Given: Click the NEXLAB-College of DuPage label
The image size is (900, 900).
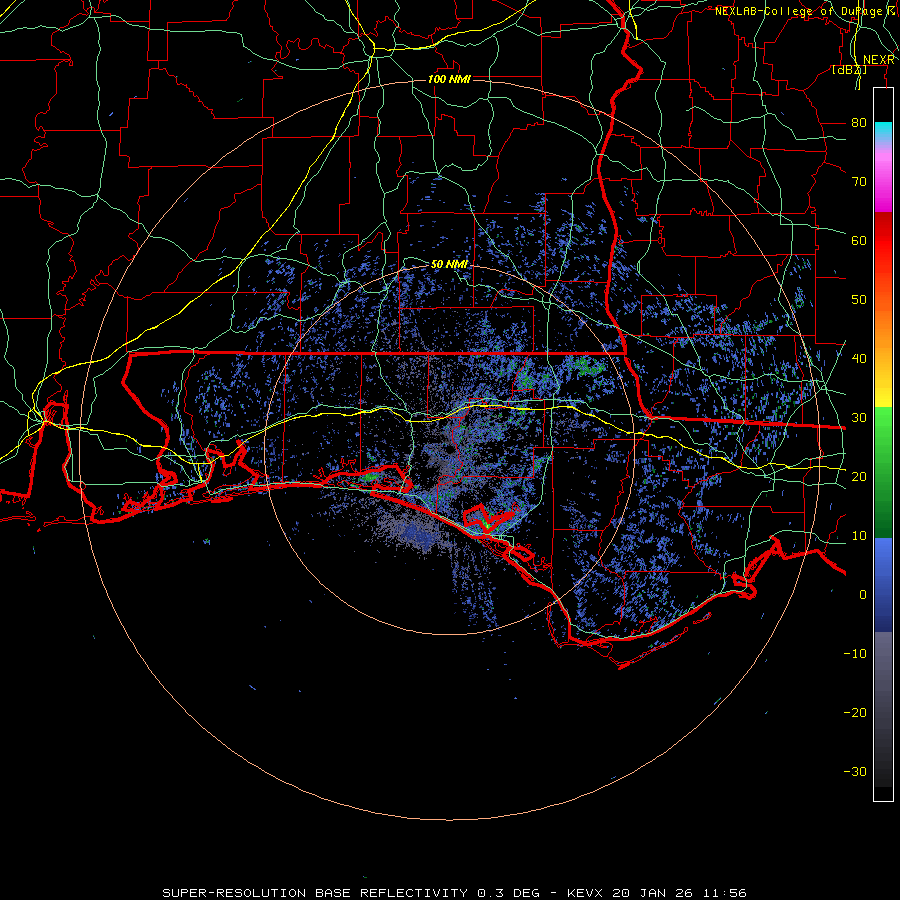Looking at the screenshot, I should point(799,11).
